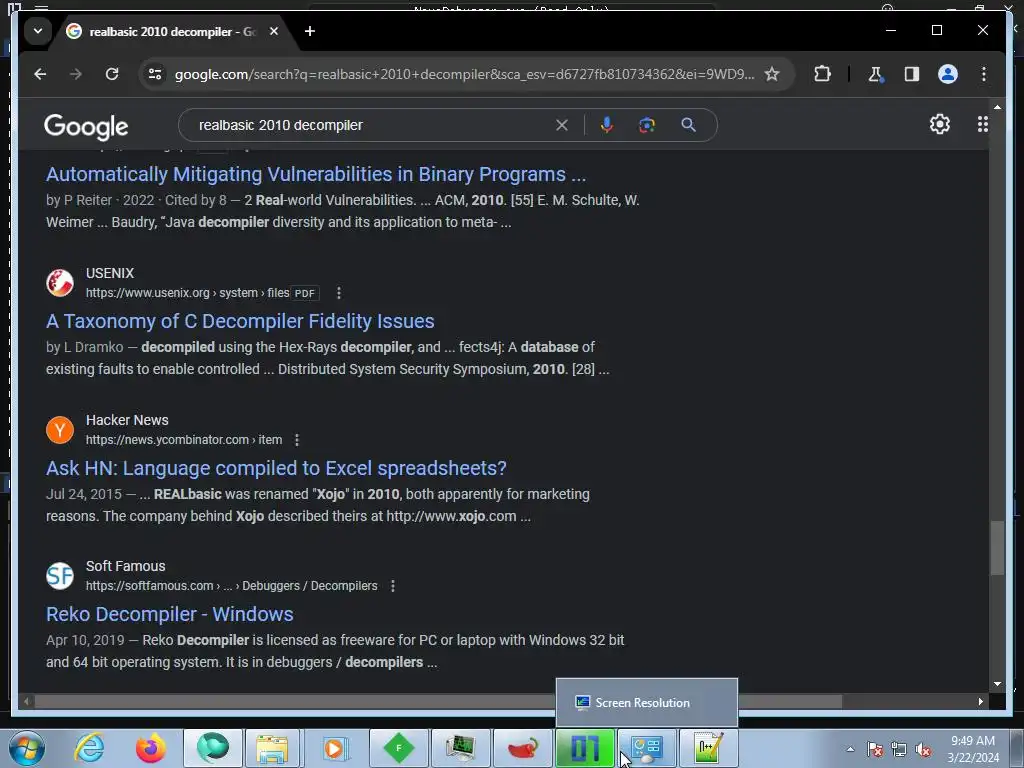Viewport: 1024px width, 768px height.
Task: Search by image with Lens icon
Action: point(647,125)
